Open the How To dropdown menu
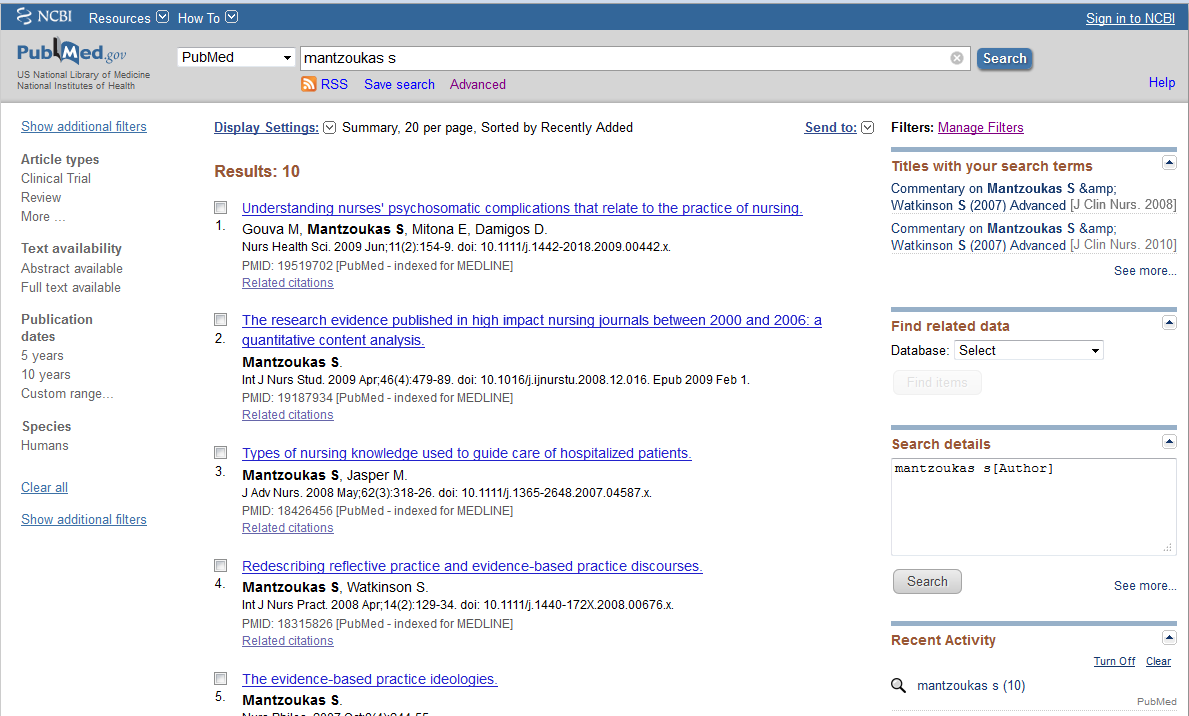This screenshot has height=716, width=1189. coord(207,17)
